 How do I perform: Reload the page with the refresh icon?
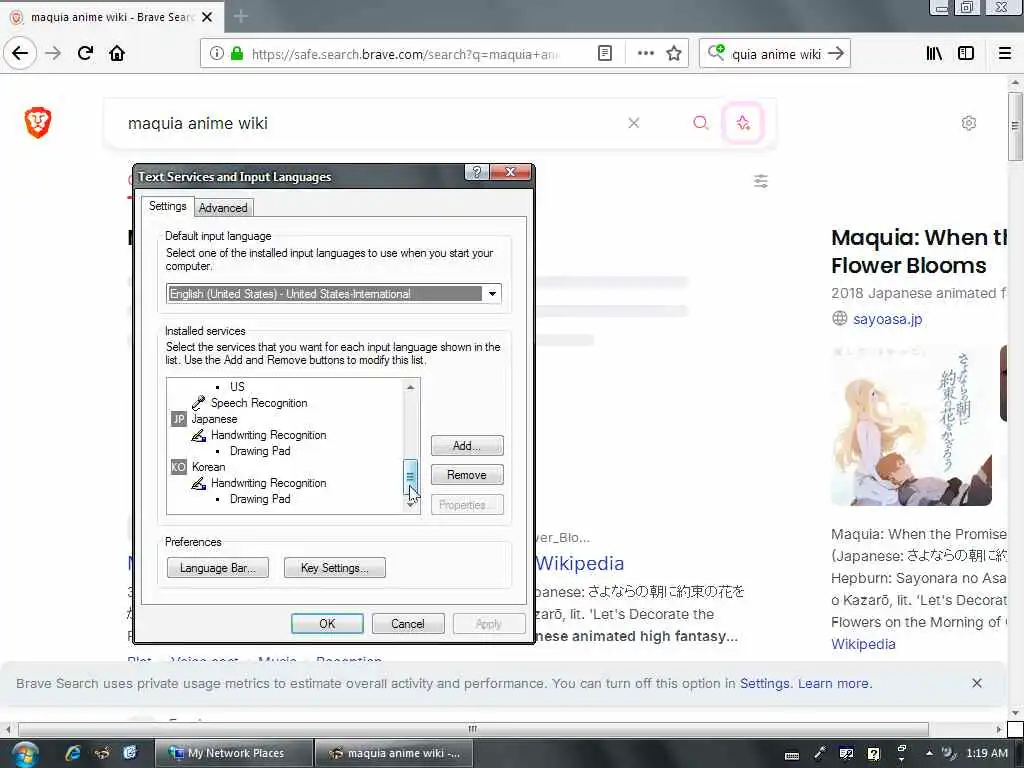[85, 53]
